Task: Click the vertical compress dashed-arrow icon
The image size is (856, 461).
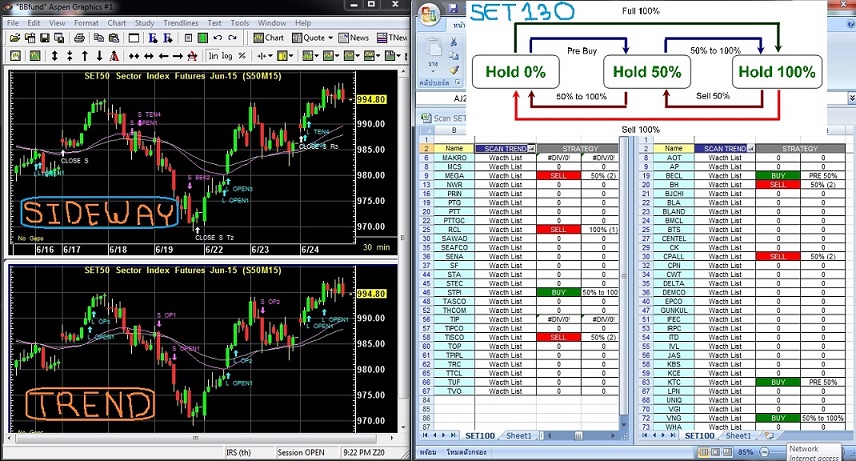Action: 70,56
